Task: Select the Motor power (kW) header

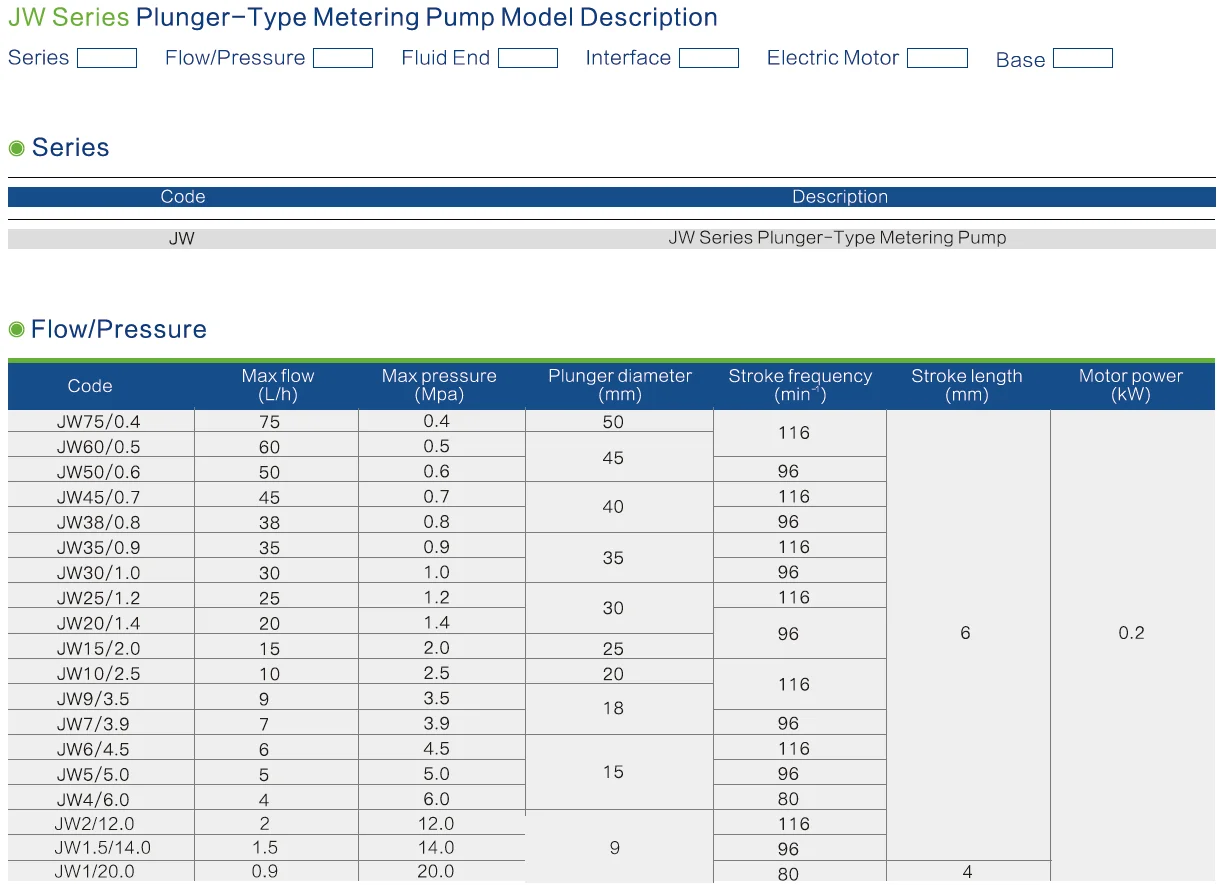Action: [1130, 385]
